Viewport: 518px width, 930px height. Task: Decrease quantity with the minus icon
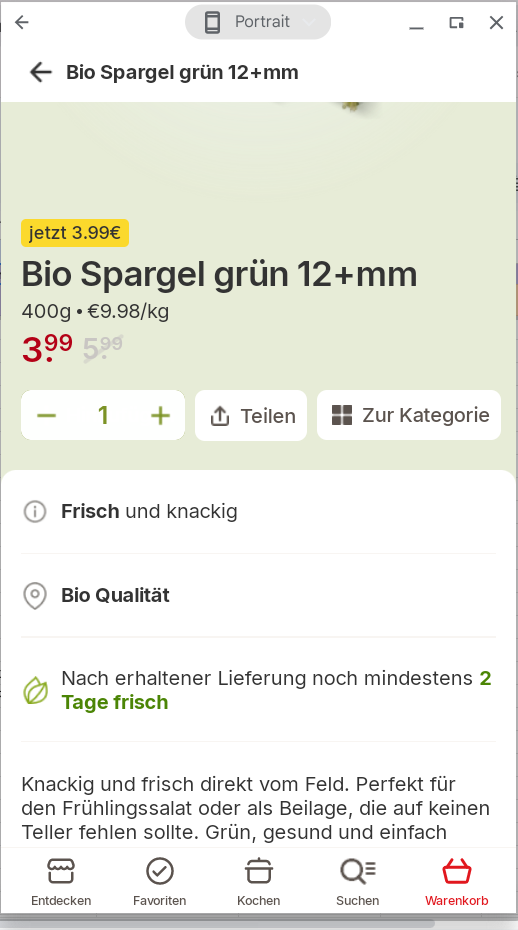[46, 416]
